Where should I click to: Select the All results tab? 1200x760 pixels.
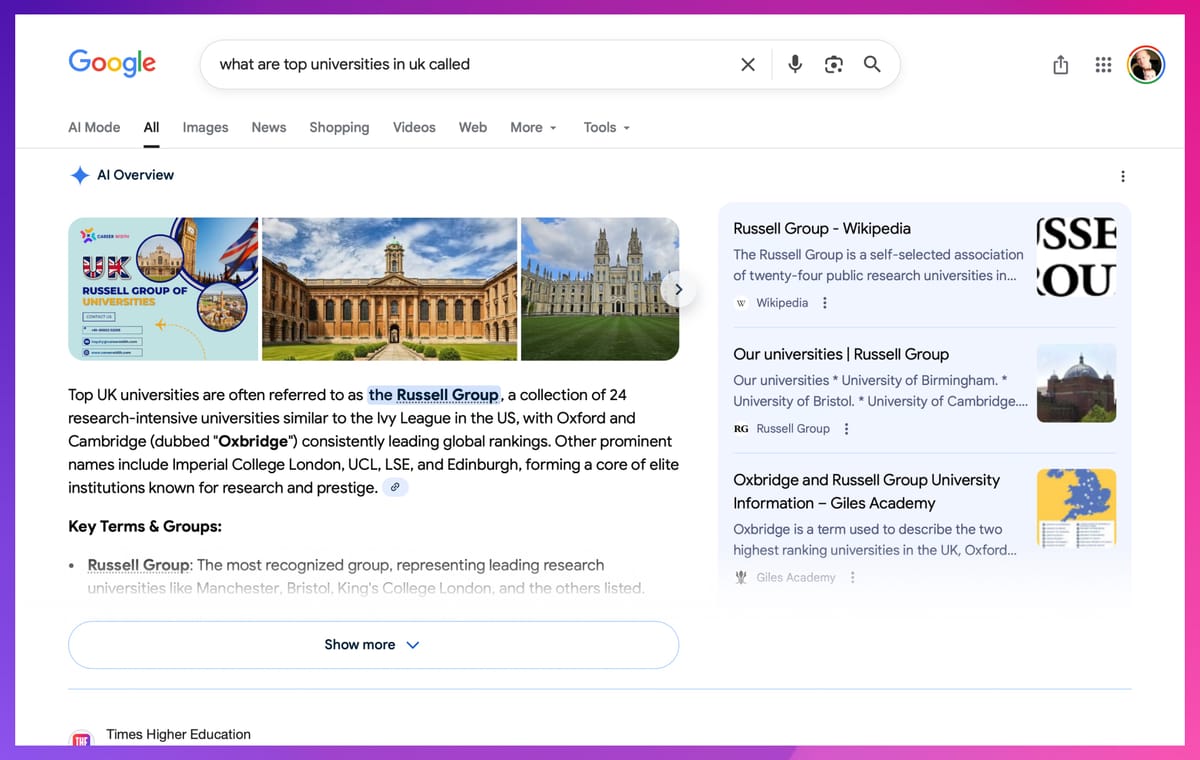click(151, 127)
